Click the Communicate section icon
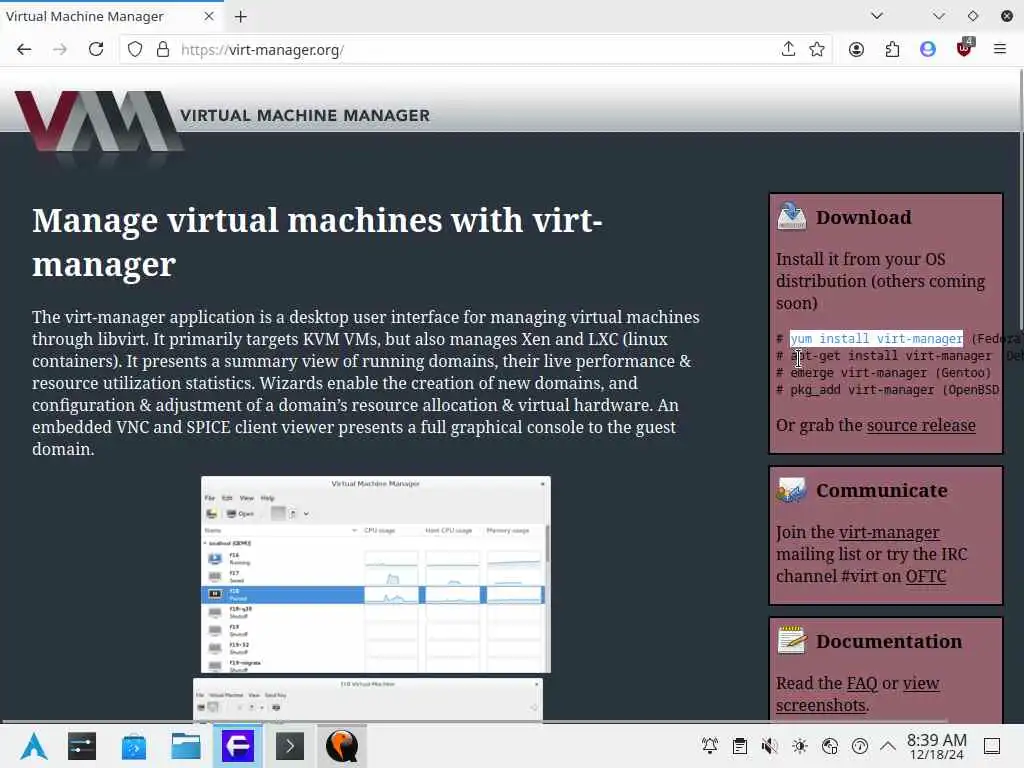This screenshot has height=768, width=1024. coord(792,490)
